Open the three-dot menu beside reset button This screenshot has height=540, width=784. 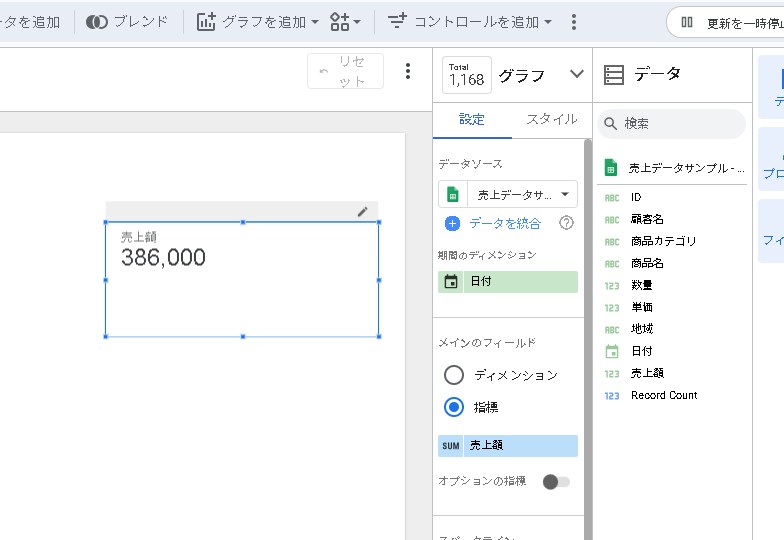click(407, 71)
